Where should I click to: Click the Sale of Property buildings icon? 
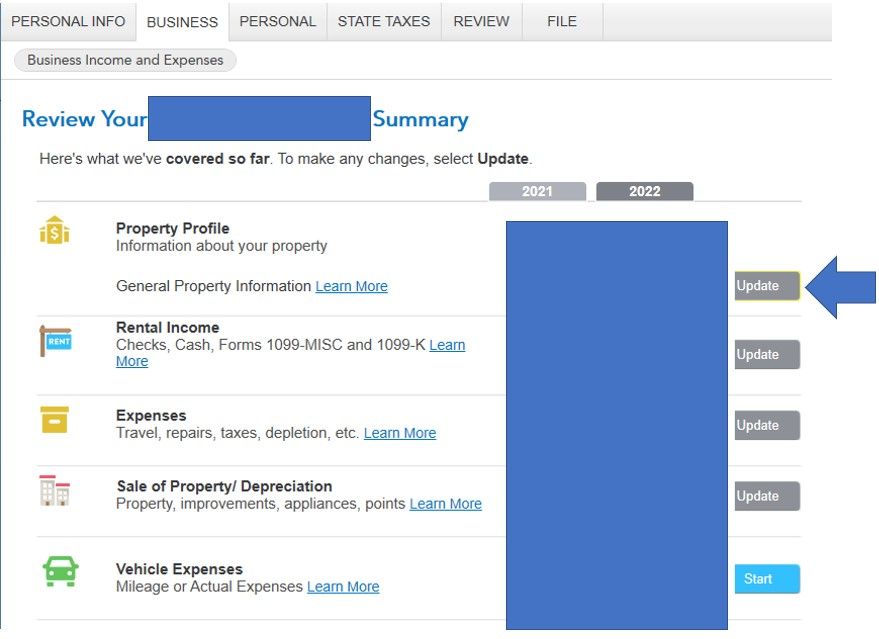pyautogui.click(x=54, y=490)
